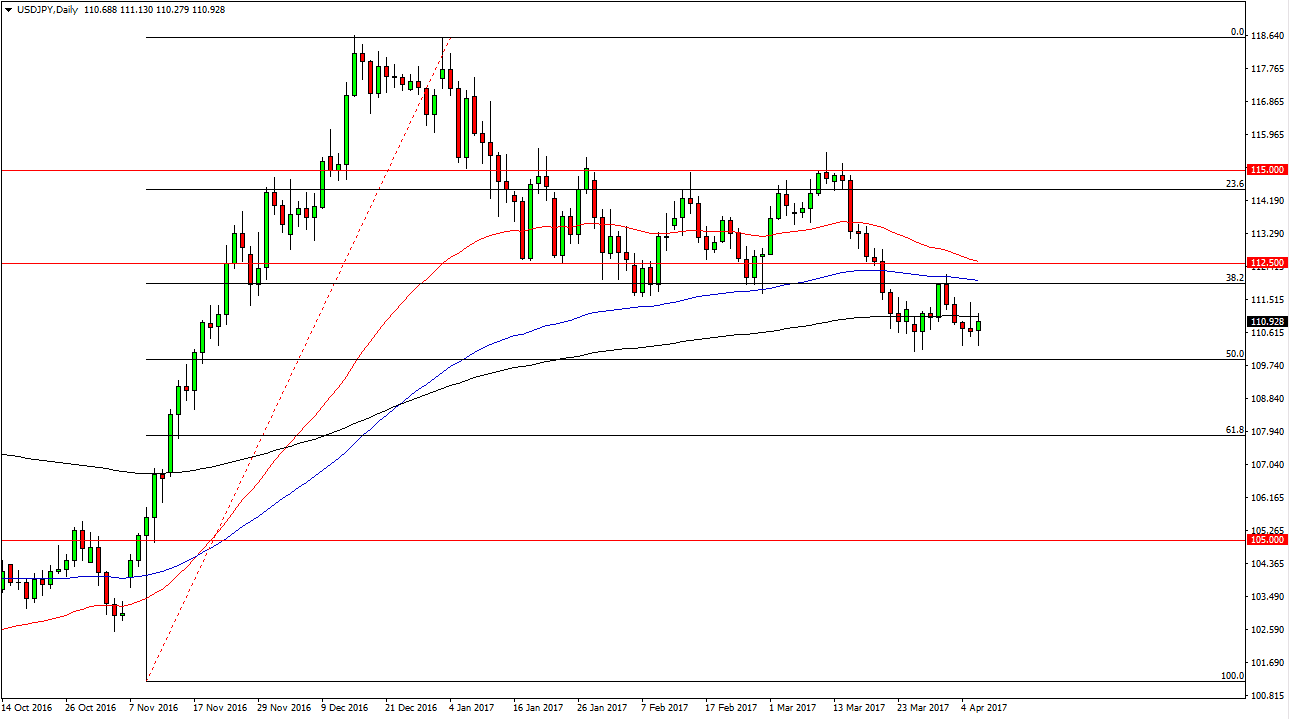Click the red 115.000 resistance price tag
Image resolution: width=1289 pixels, height=719 pixels.
[x=1266, y=170]
